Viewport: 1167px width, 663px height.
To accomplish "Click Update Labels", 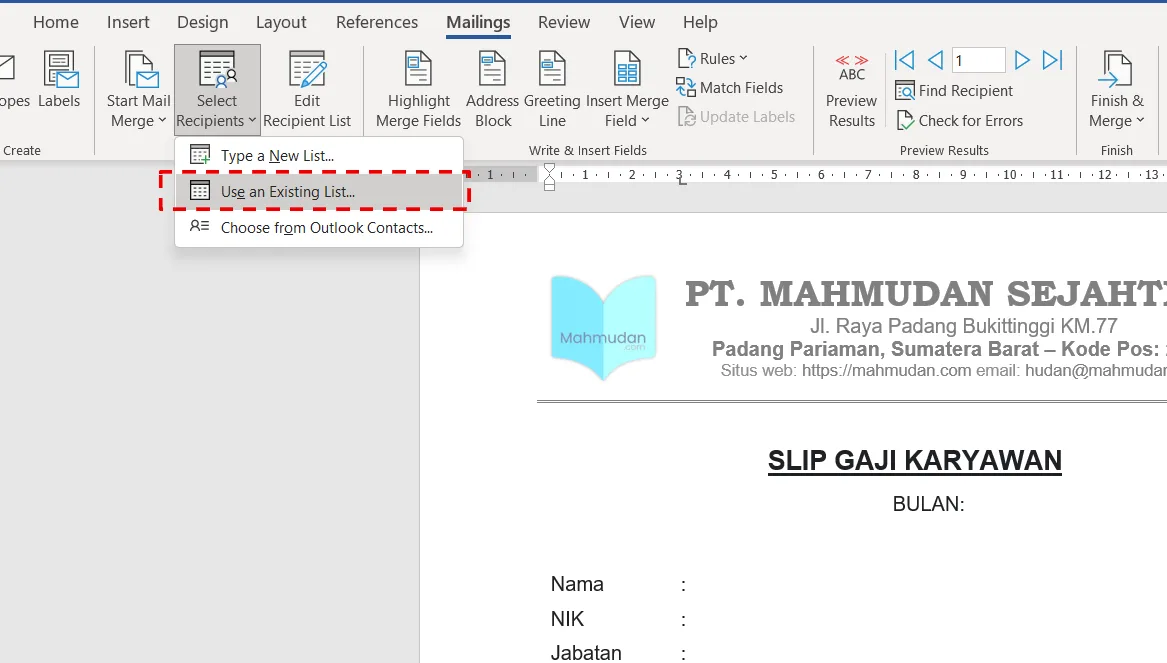I will 736,117.
